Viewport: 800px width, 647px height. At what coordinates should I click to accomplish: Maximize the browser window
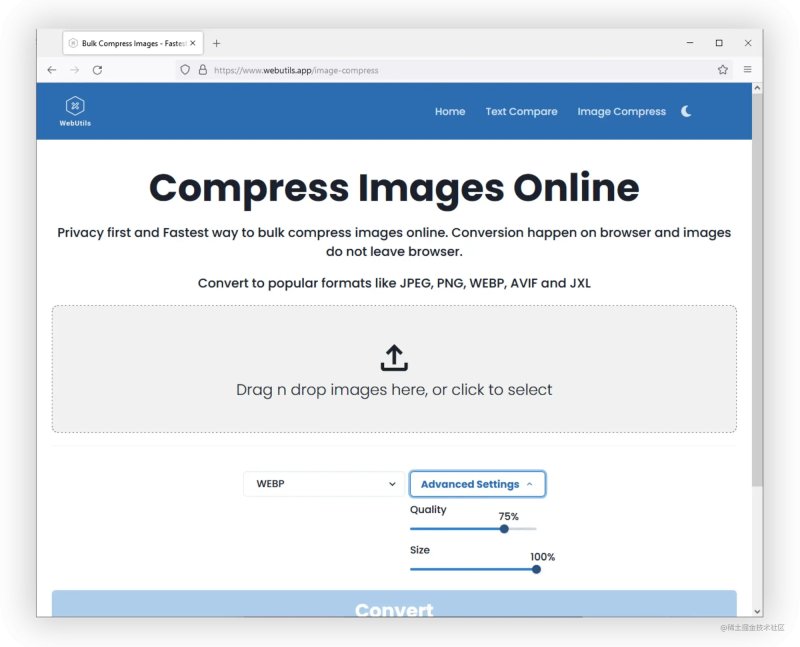click(719, 43)
